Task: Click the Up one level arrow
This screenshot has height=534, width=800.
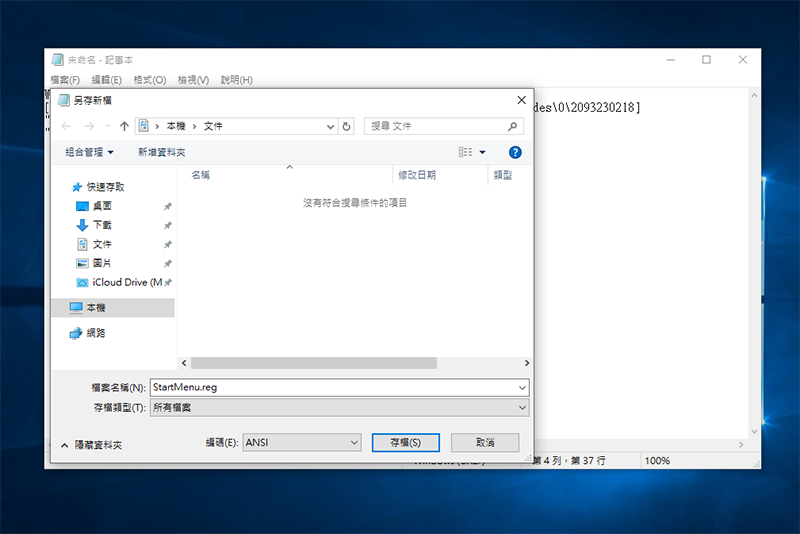Action: click(124, 127)
